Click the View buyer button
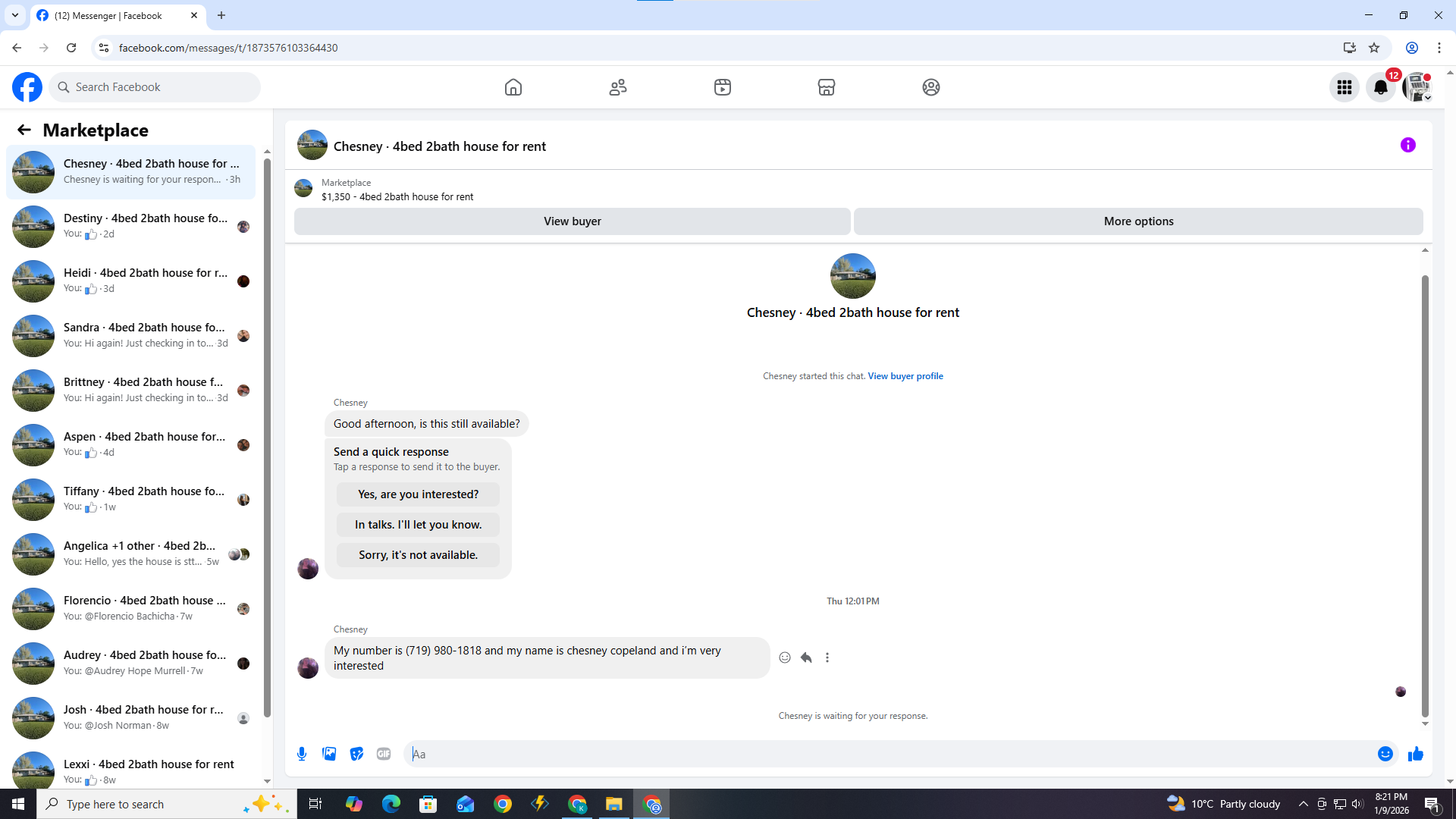Image resolution: width=1456 pixels, height=819 pixels. pyautogui.click(x=572, y=221)
